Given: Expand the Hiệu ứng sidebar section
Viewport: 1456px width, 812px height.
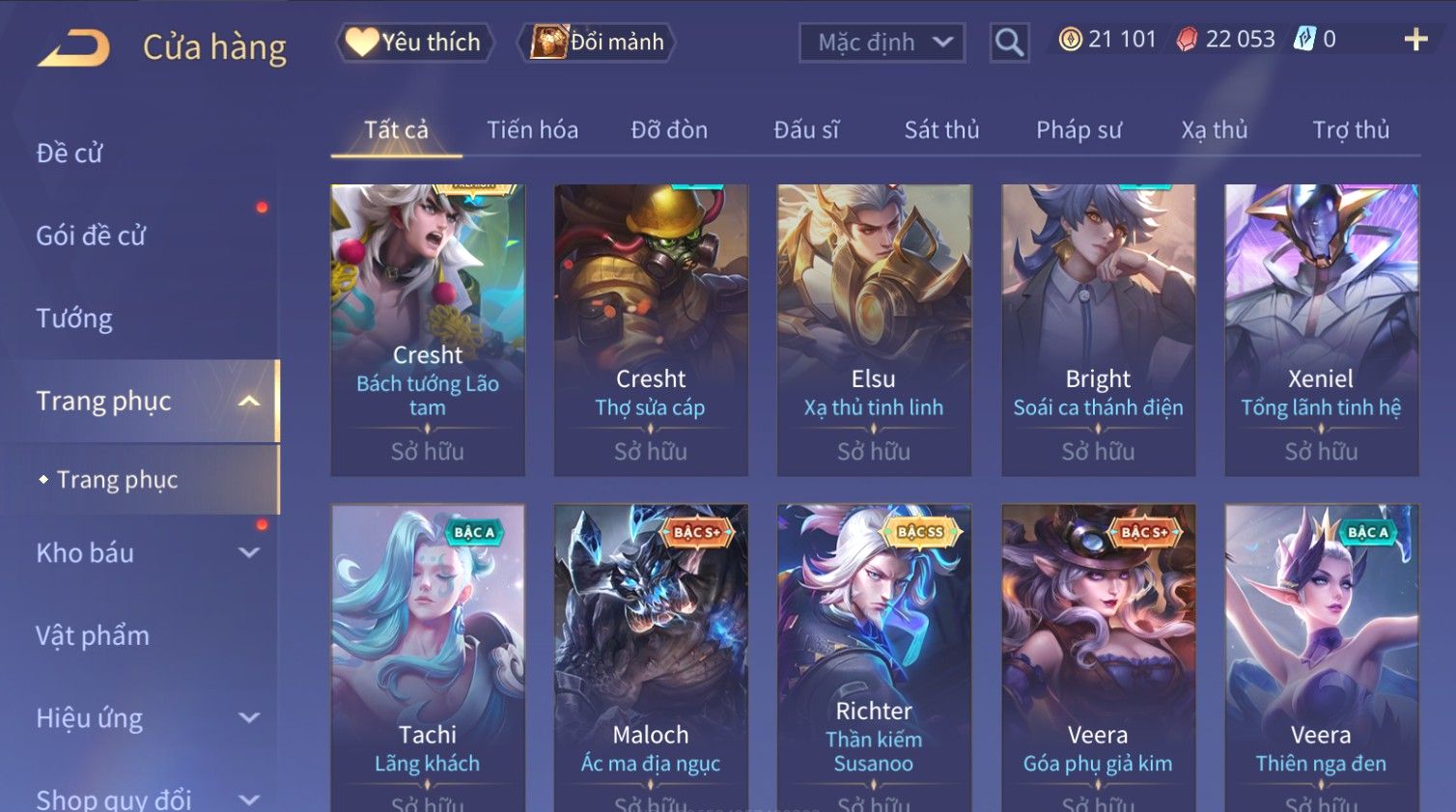Looking at the screenshot, I should tap(249, 718).
